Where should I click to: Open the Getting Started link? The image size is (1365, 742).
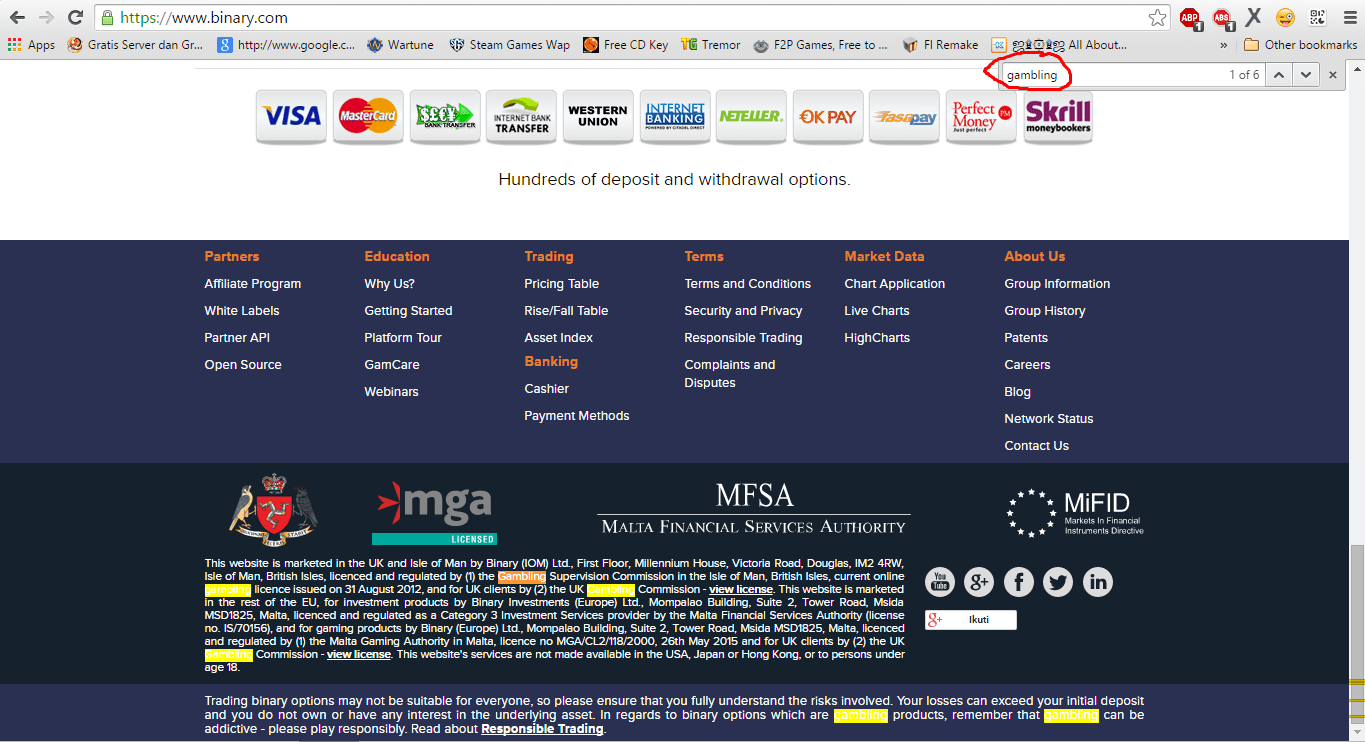[408, 311]
